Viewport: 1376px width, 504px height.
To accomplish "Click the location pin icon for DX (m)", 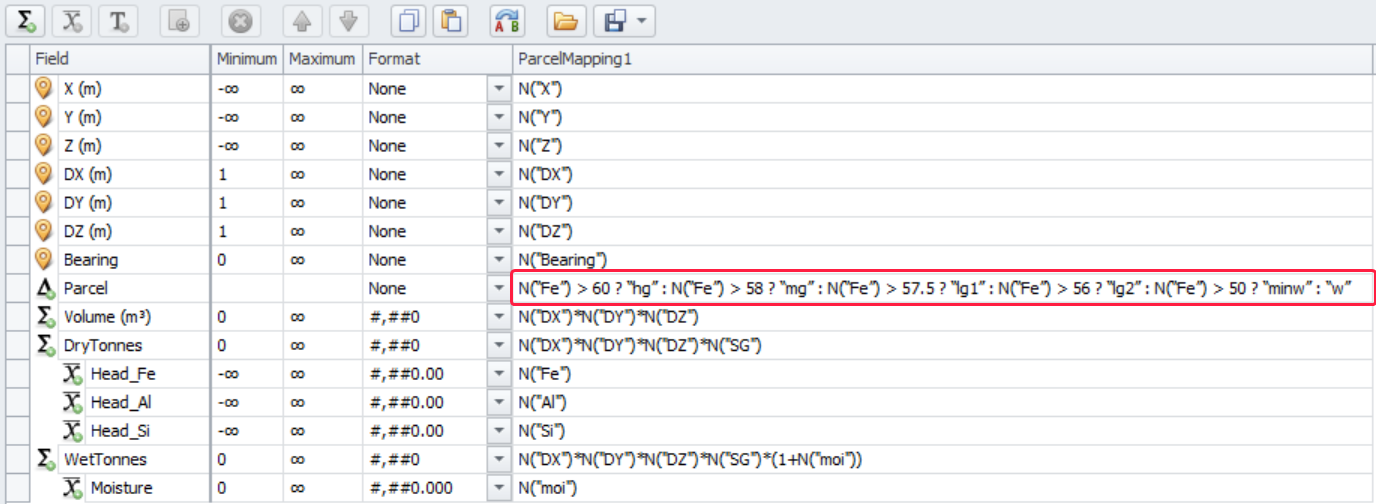I will (x=44, y=173).
